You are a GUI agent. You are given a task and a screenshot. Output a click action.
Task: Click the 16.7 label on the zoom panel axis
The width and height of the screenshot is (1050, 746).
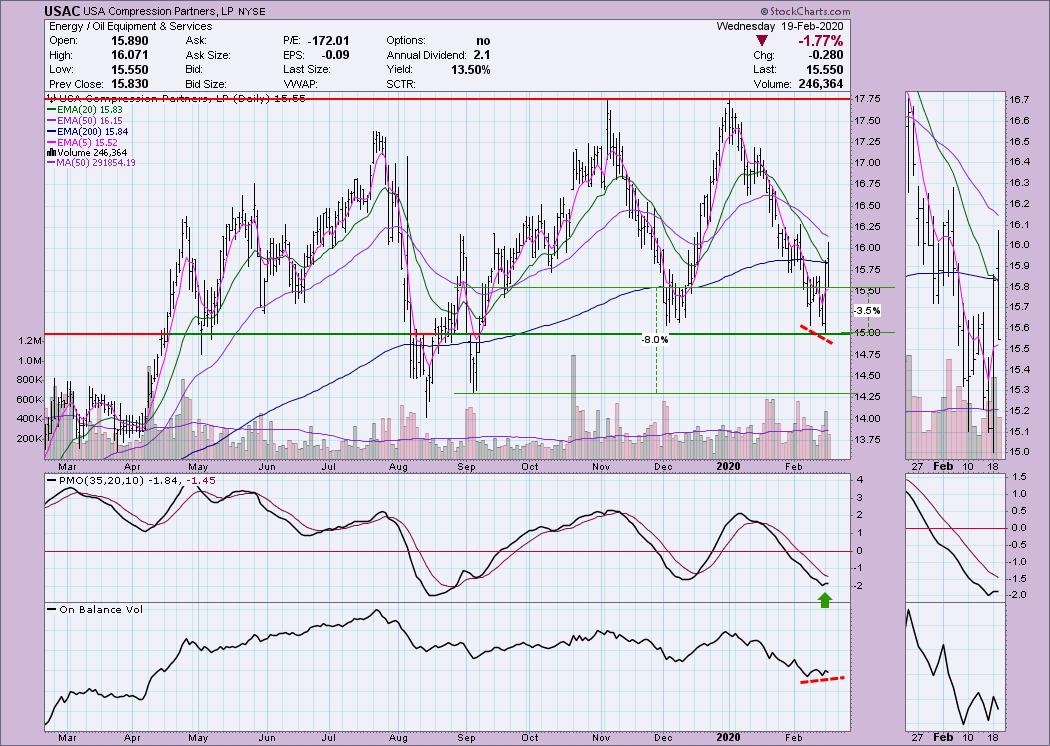pos(1019,100)
